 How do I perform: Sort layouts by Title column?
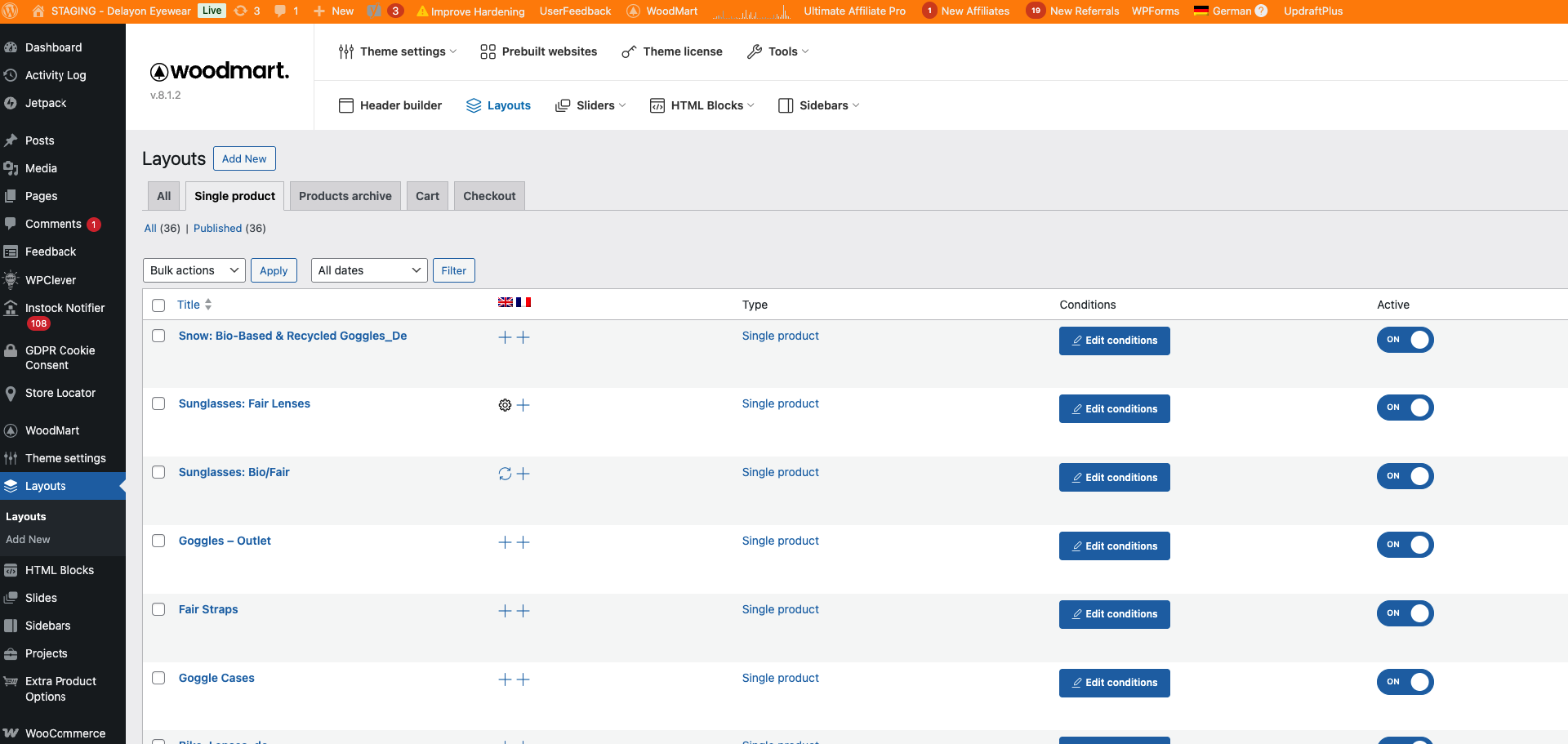point(194,305)
